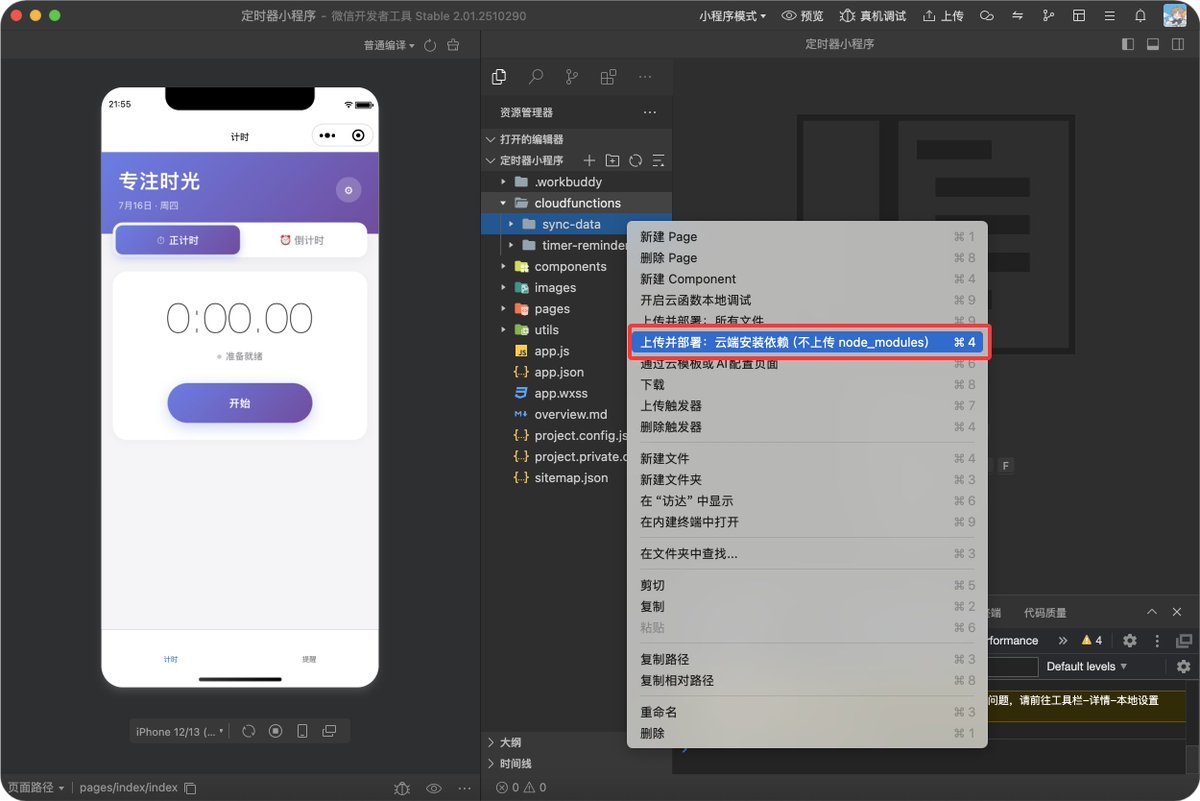This screenshot has width=1200, height=801.
Task: Toggle the left sidebar layout icon
Action: coord(1128,44)
